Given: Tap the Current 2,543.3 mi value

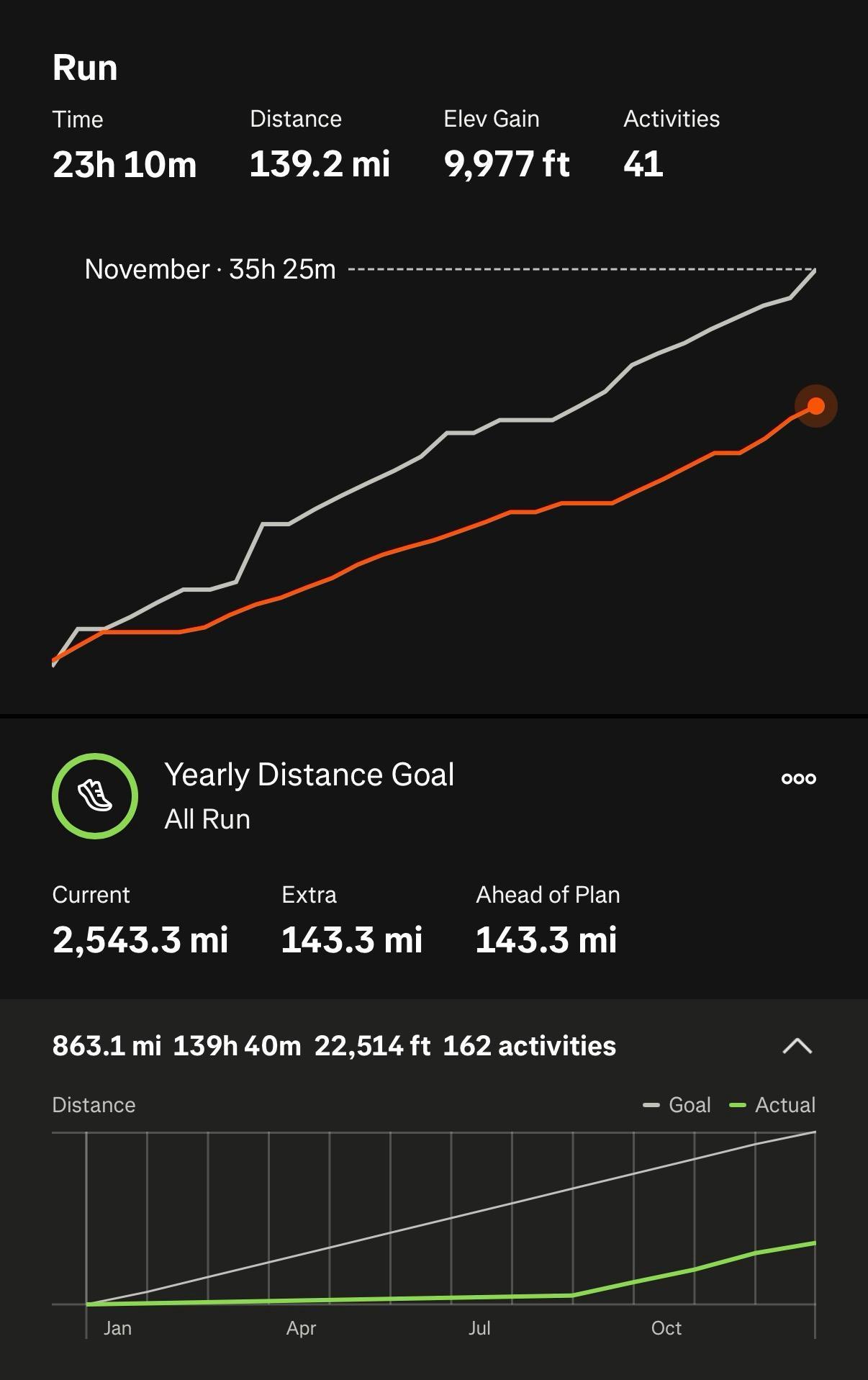Looking at the screenshot, I should tap(140, 939).
